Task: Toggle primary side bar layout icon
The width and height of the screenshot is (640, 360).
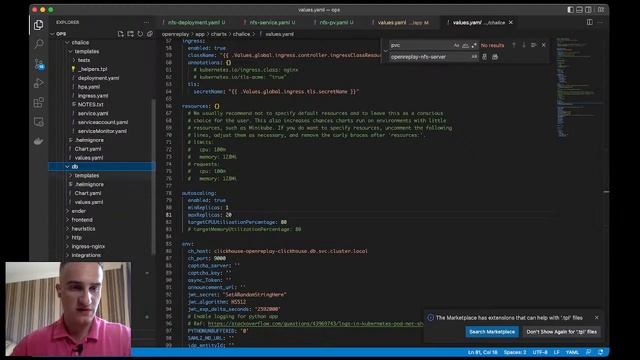Action: tap(571, 10)
